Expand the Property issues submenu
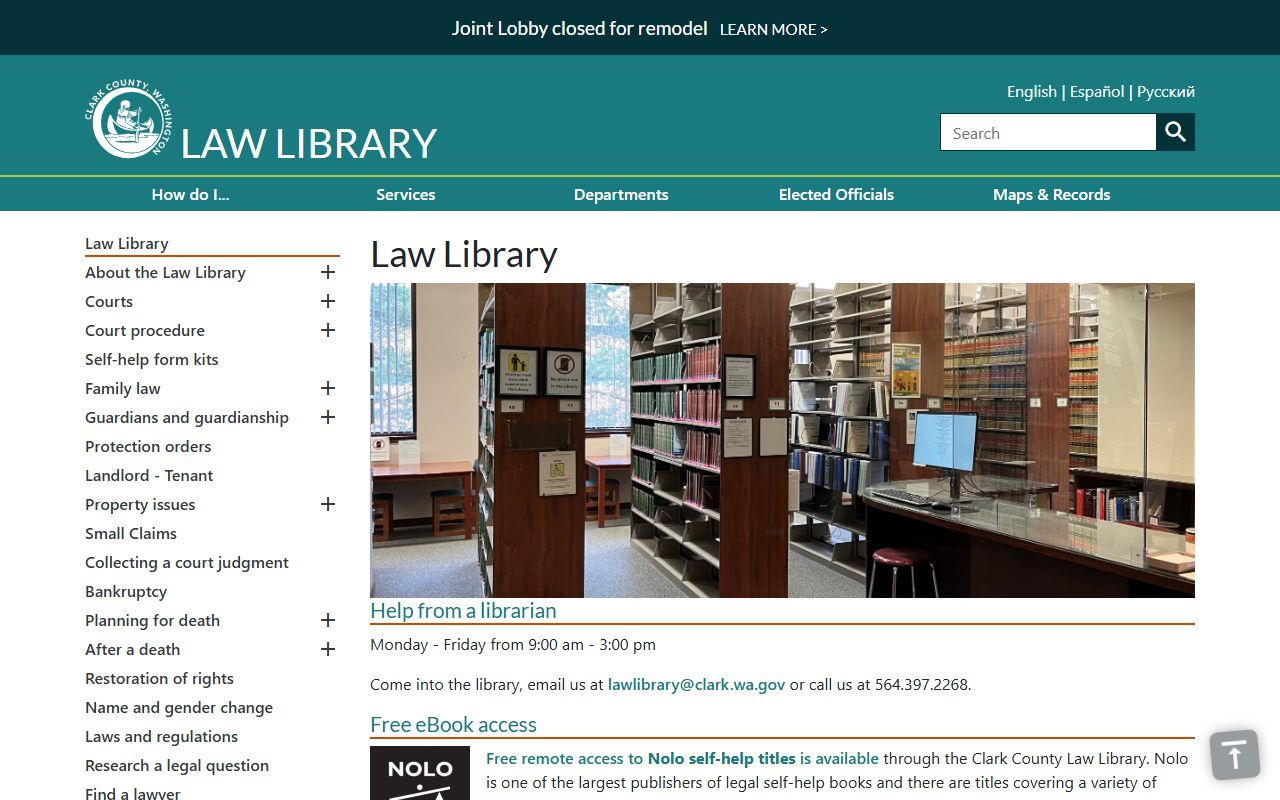This screenshot has width=1280, height=800. click(x=327, y=504)
